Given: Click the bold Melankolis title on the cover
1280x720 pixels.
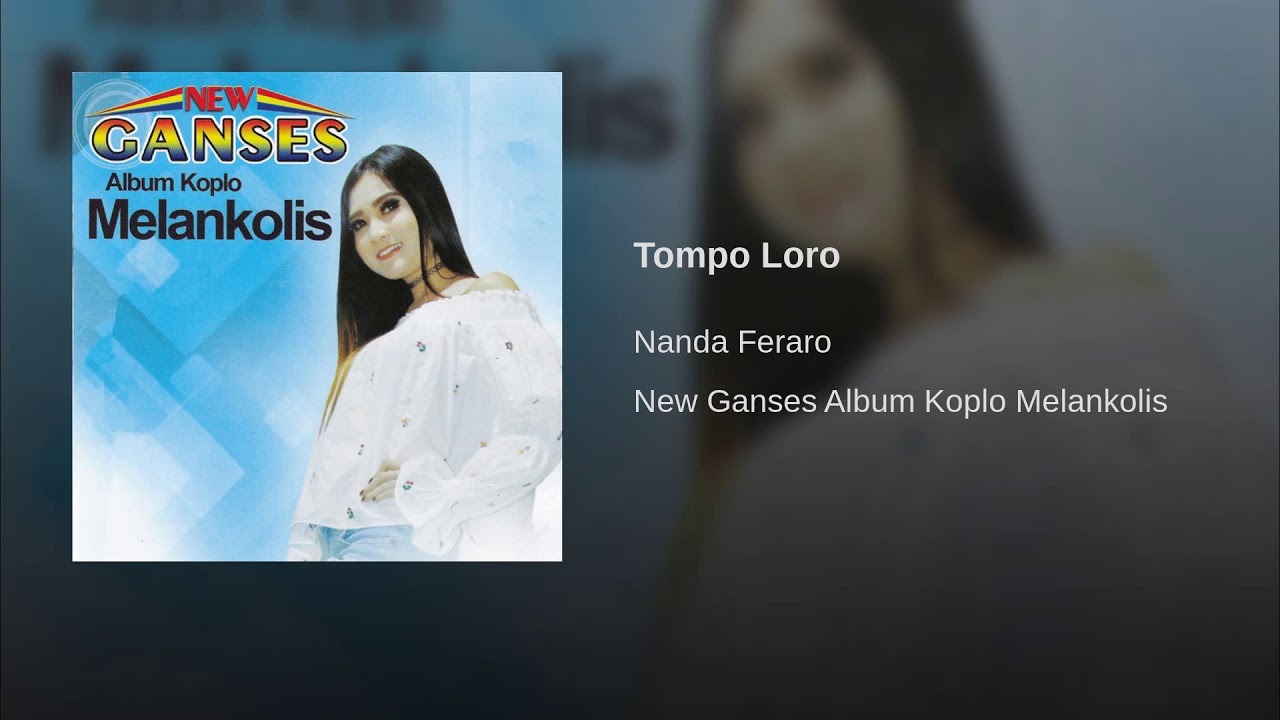Looking at the screenshot, I should point(210,220).
